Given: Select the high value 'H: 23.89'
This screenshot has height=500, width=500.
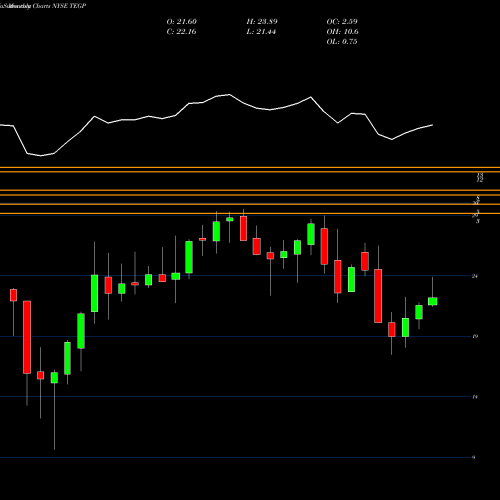Looking at the screenshot, I should pyautogui.click(x=262, y=22).
